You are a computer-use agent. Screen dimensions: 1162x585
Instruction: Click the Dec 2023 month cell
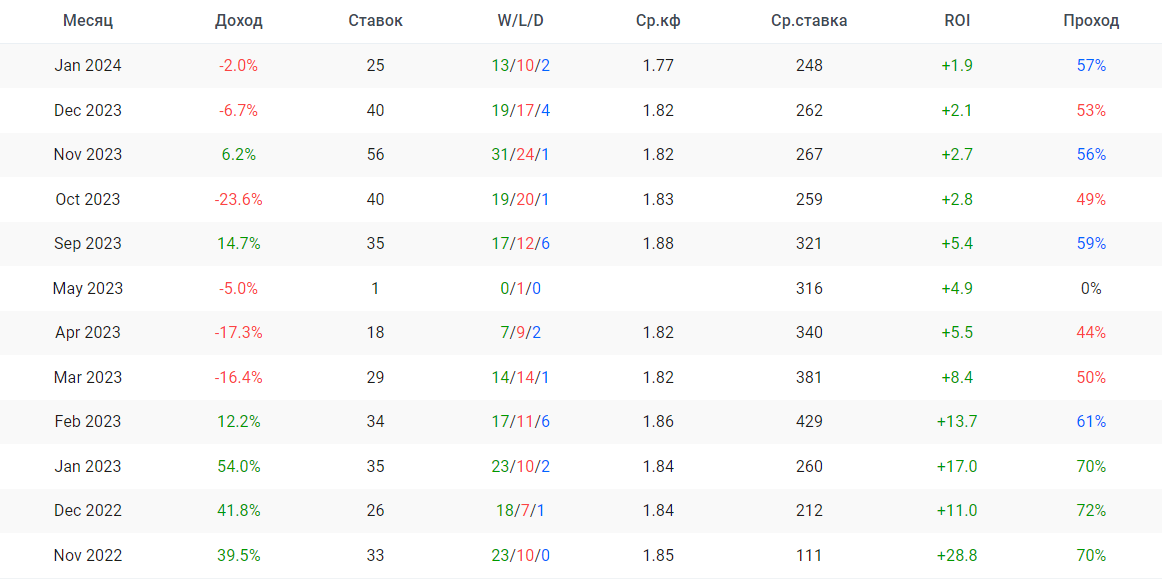coord(88,110)
